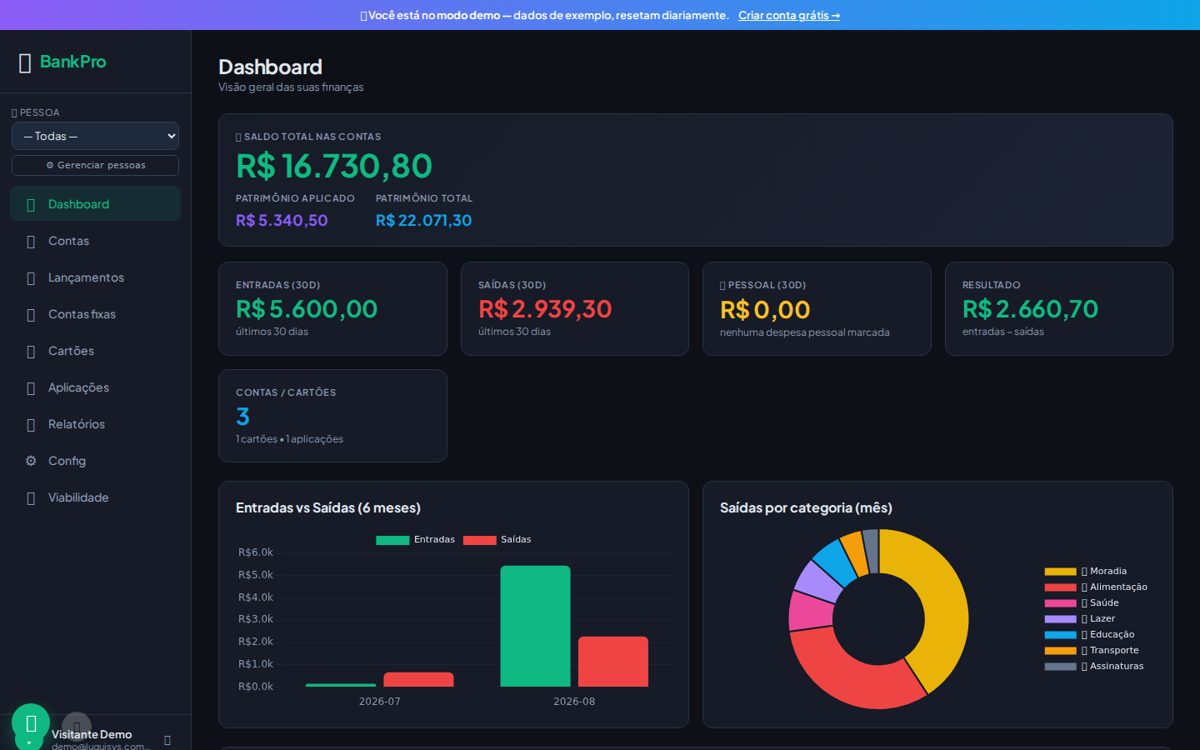The width and height of the screenshot is (1200, 750).
Task: Click the icon left of Relatórios in sidebar
Action: coord(30,424)
